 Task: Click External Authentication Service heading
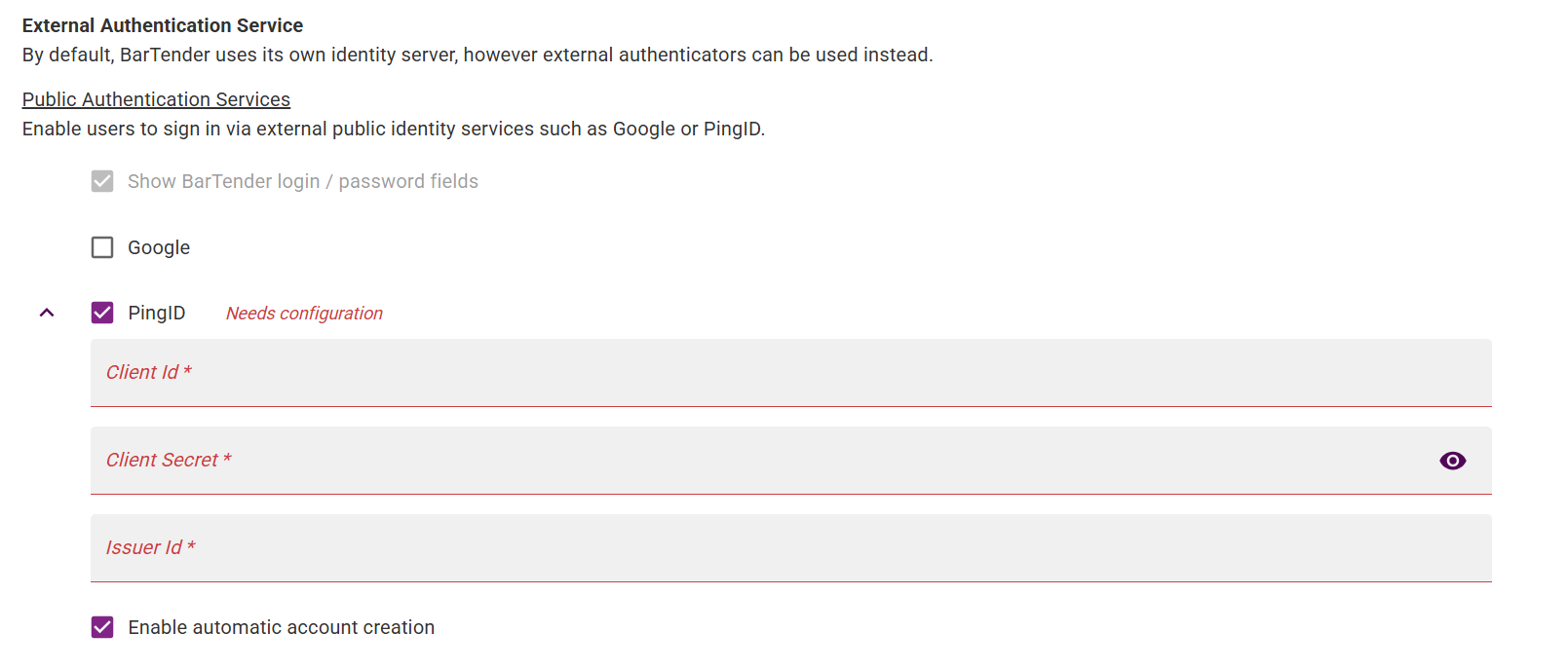pyautogui.click(x=163, y=25)
